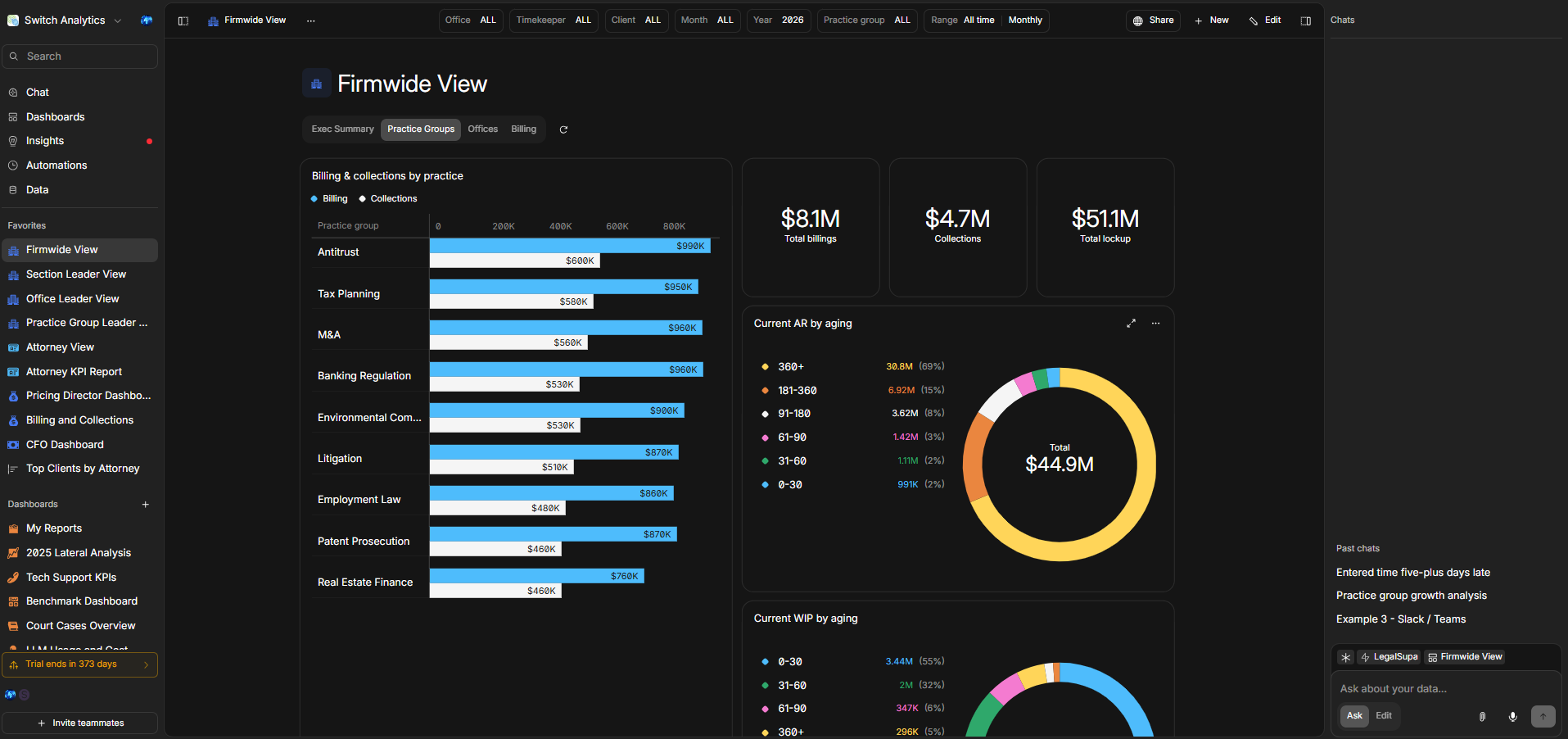The height and width of the screenshot is (739, 1568).
Task: Toggle the right chats panel icon
Action: tap(1305, 20)
